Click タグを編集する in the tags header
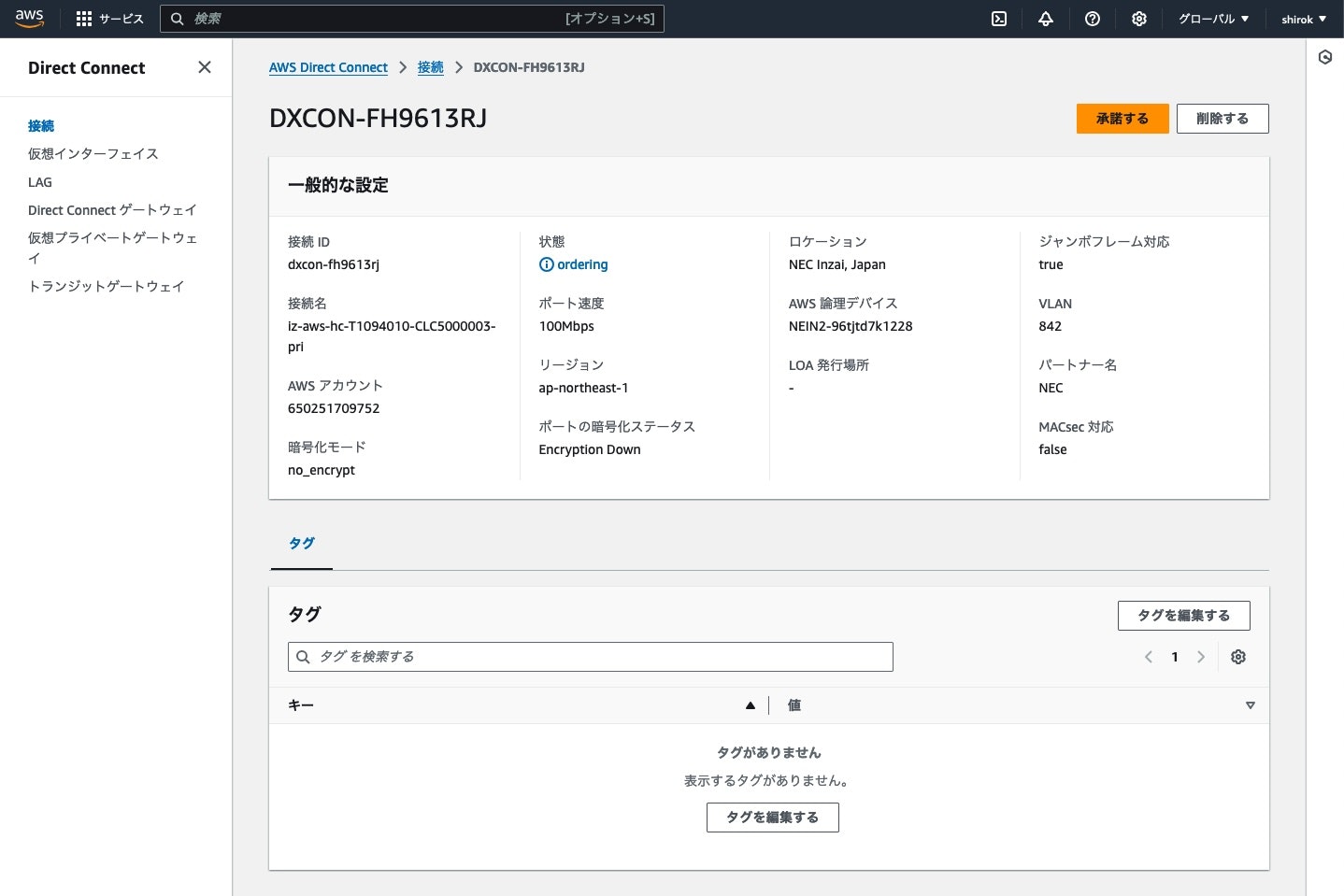This screenshot has width=1344, height=896. coord(1183,616)
